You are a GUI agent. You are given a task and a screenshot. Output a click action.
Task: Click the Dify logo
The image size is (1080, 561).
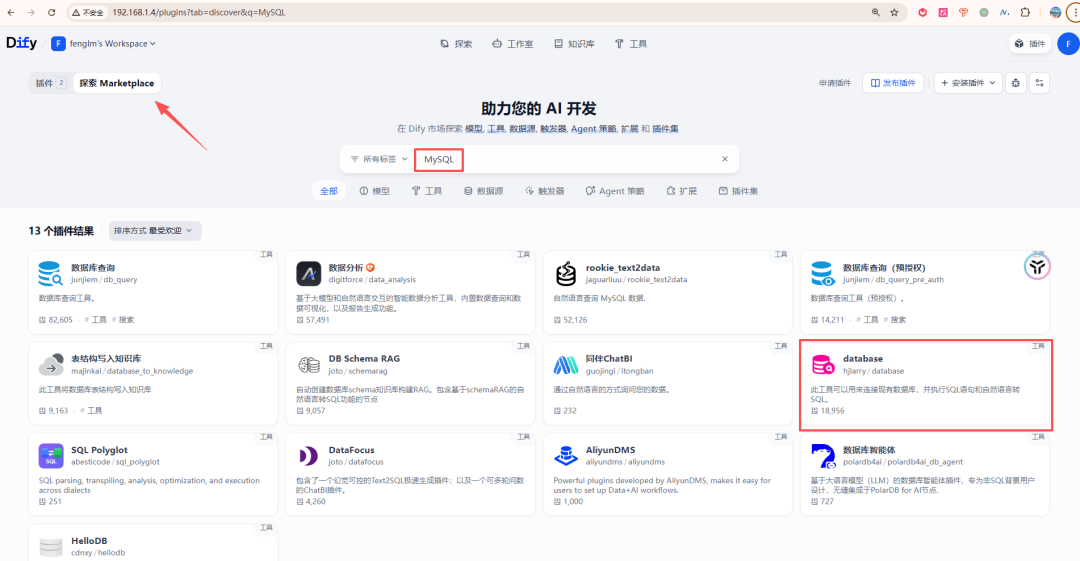[21, 43]
